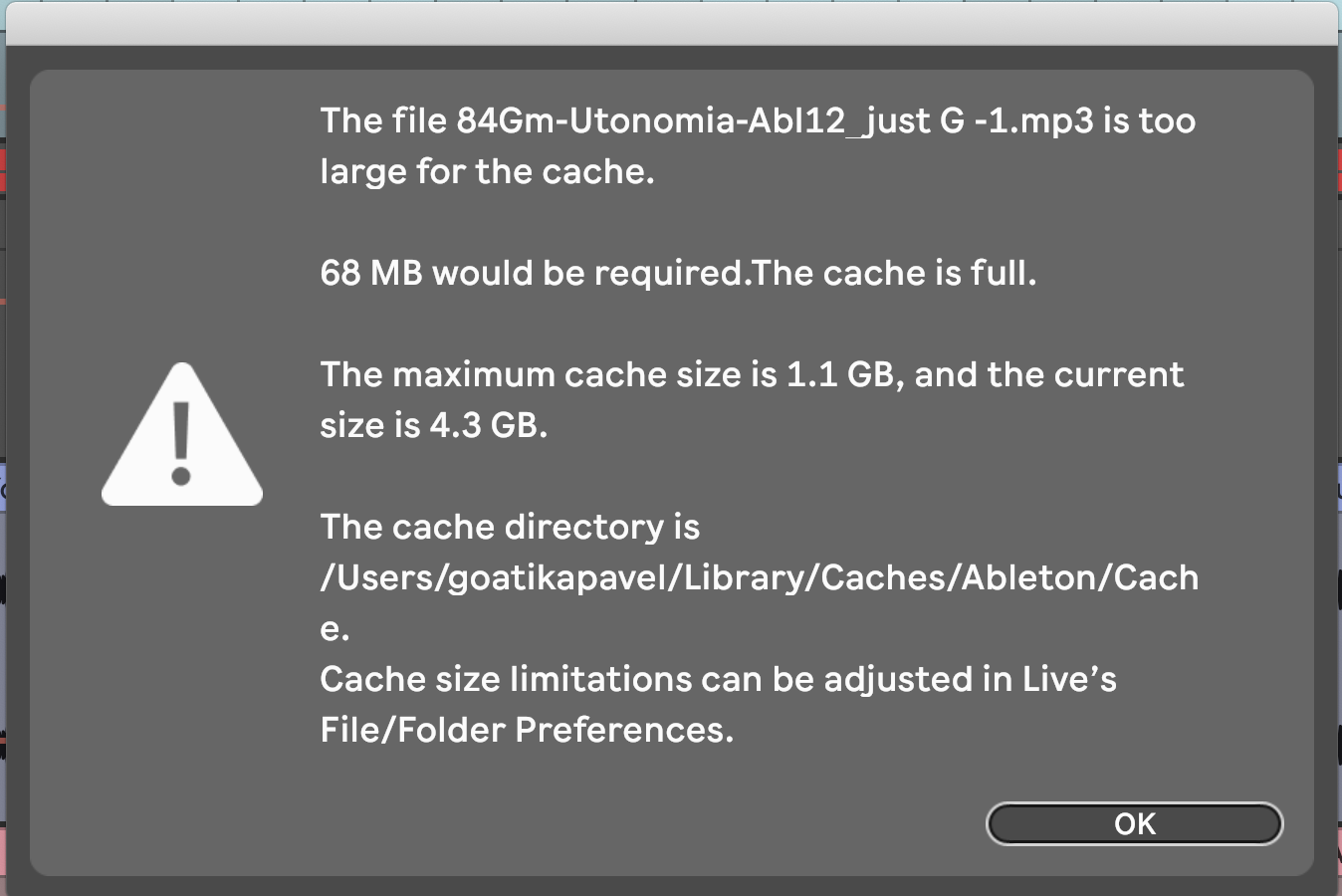This screenshot has width=1342, height=896.
Task: Click the /Users/goatikapavel/Library/Caches/Ableton path line
Action: click(x=759, y=578)
